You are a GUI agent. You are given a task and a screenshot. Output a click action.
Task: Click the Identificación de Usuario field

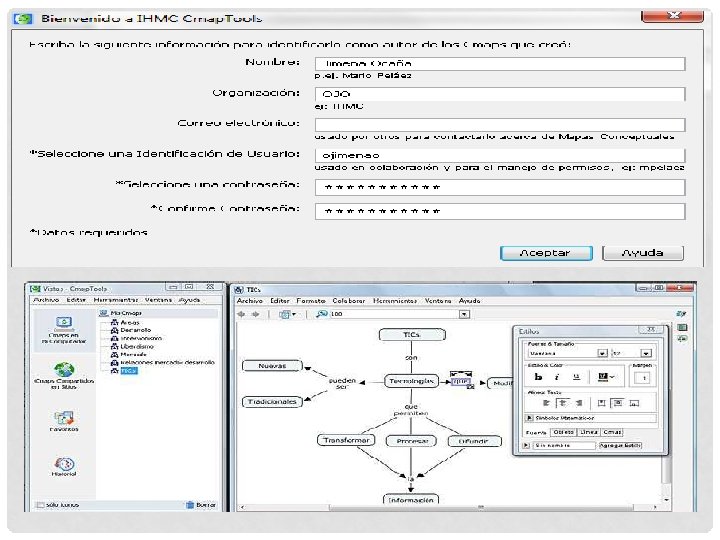pos(500,155)
